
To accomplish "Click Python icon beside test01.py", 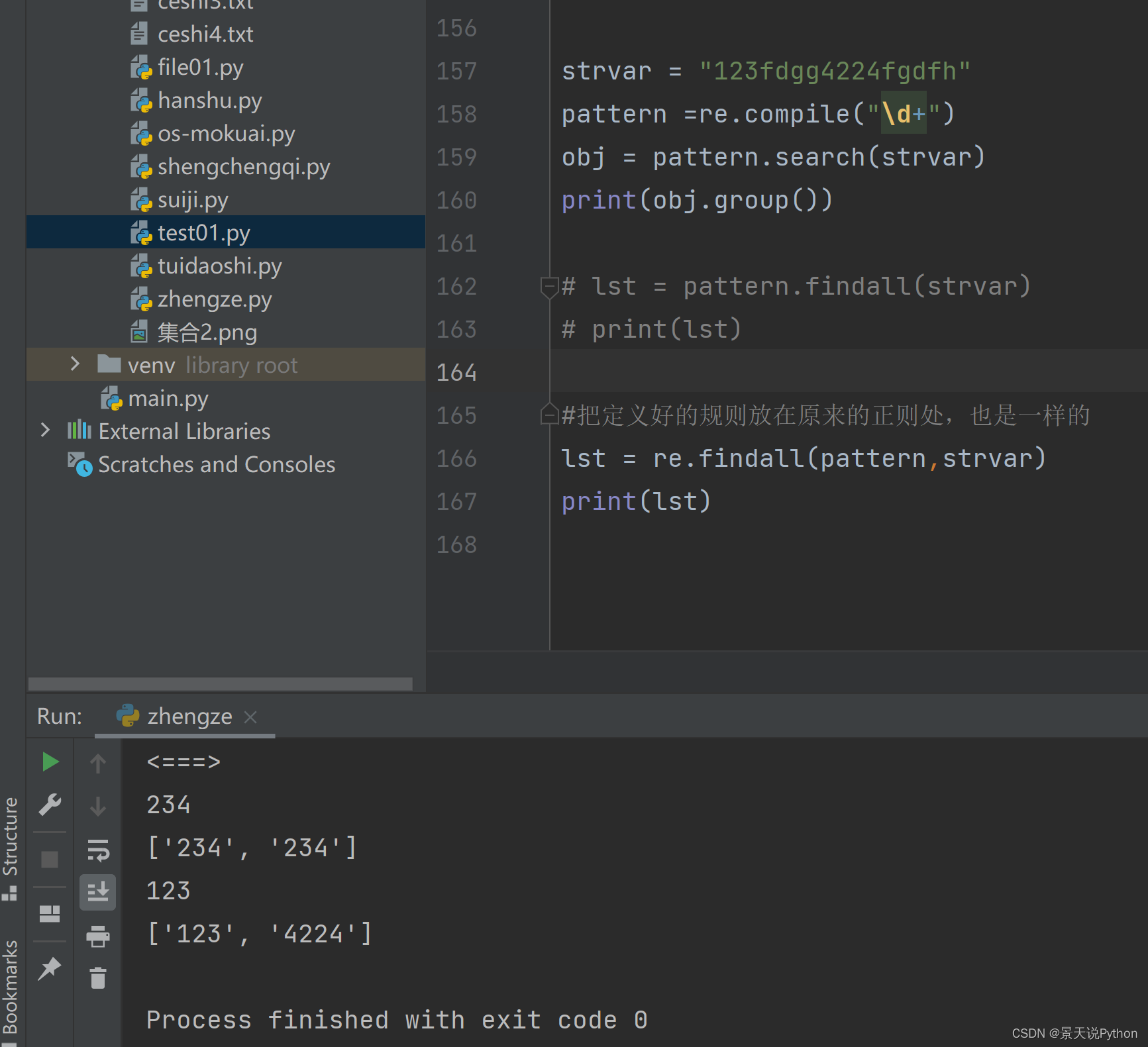I will click(x=141, y=232).
